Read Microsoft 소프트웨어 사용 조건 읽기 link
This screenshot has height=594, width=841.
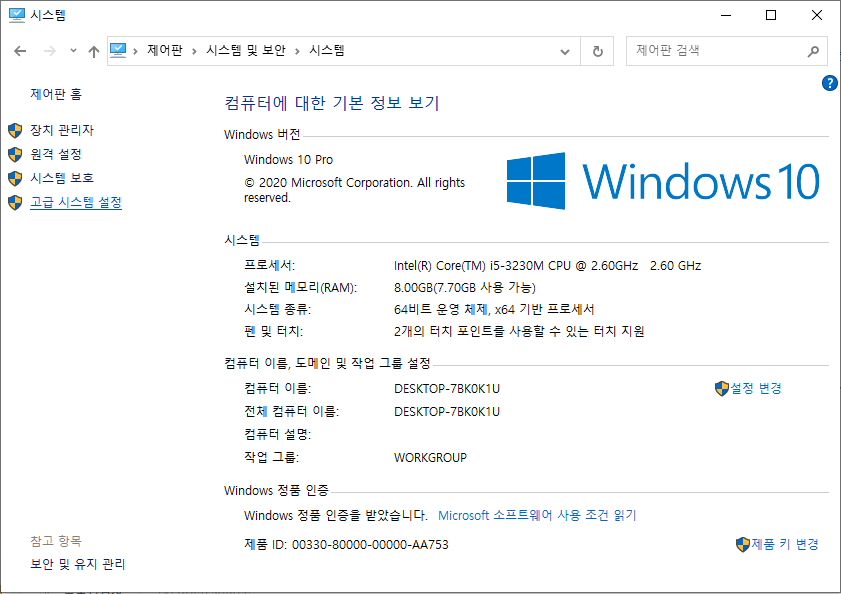[x=537, y=515]
